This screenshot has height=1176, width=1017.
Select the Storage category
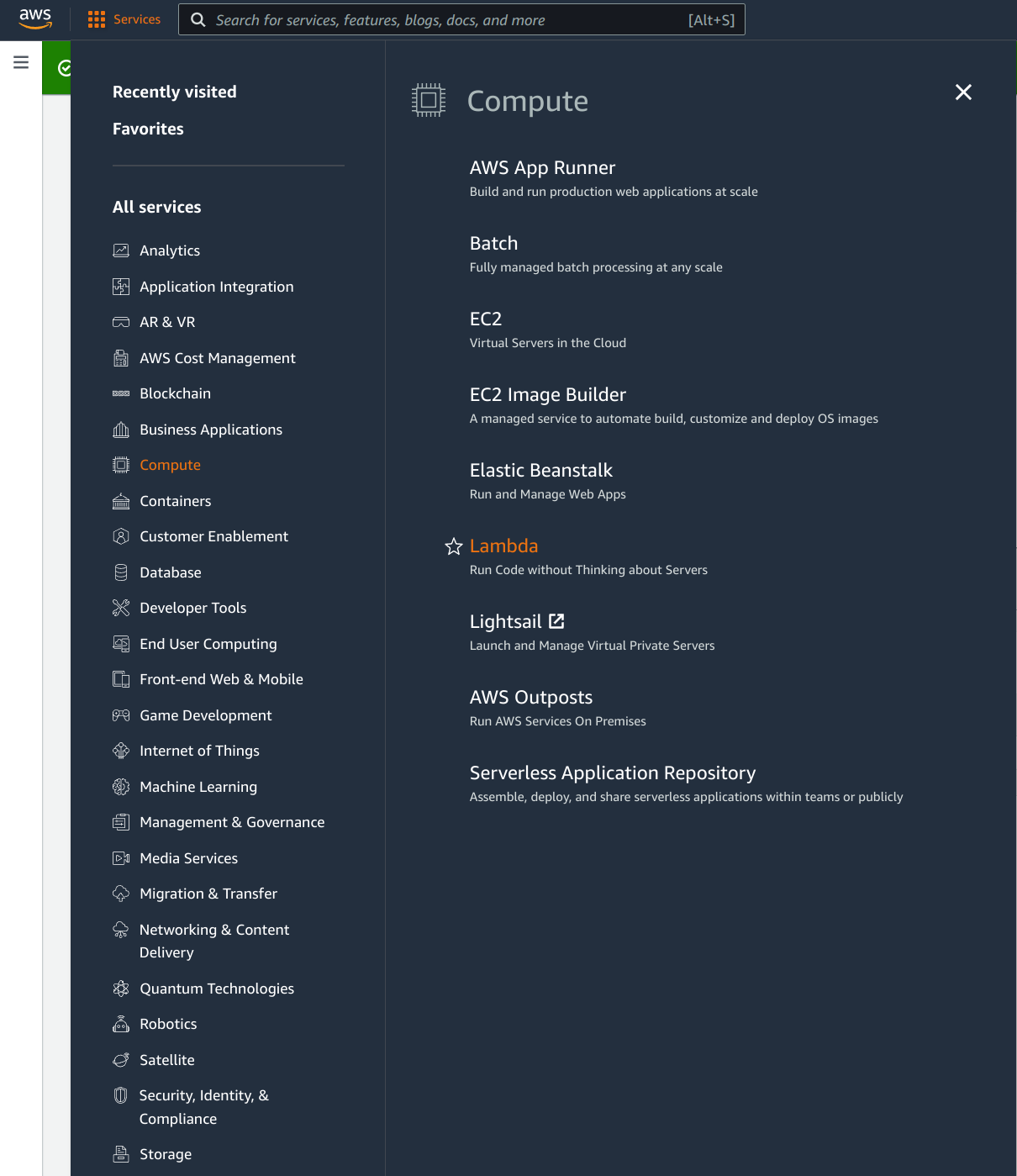tap(165, 1154)
